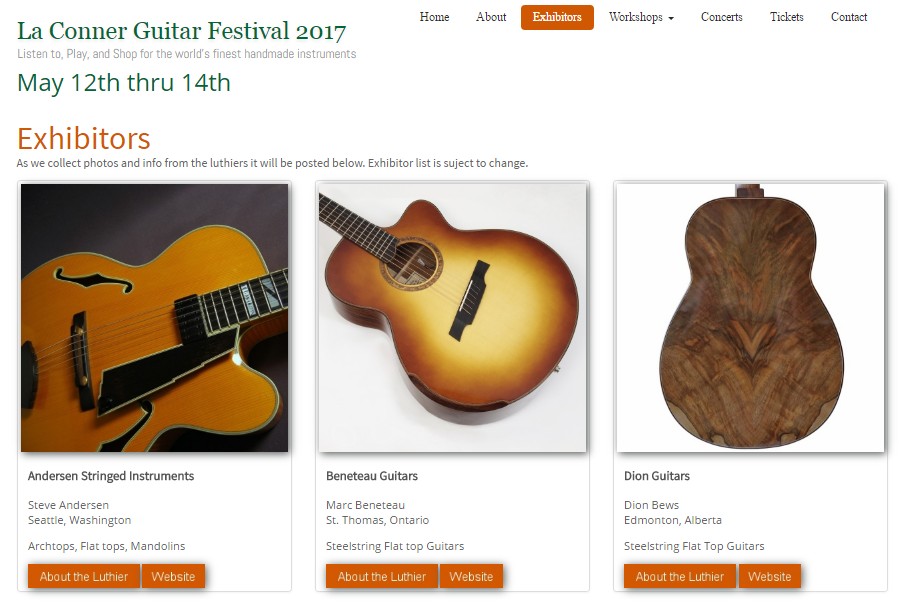The width and height of the screenshot is (905, 603).
Task: Select the Exhibitors tab
Action: pos(557,17)
